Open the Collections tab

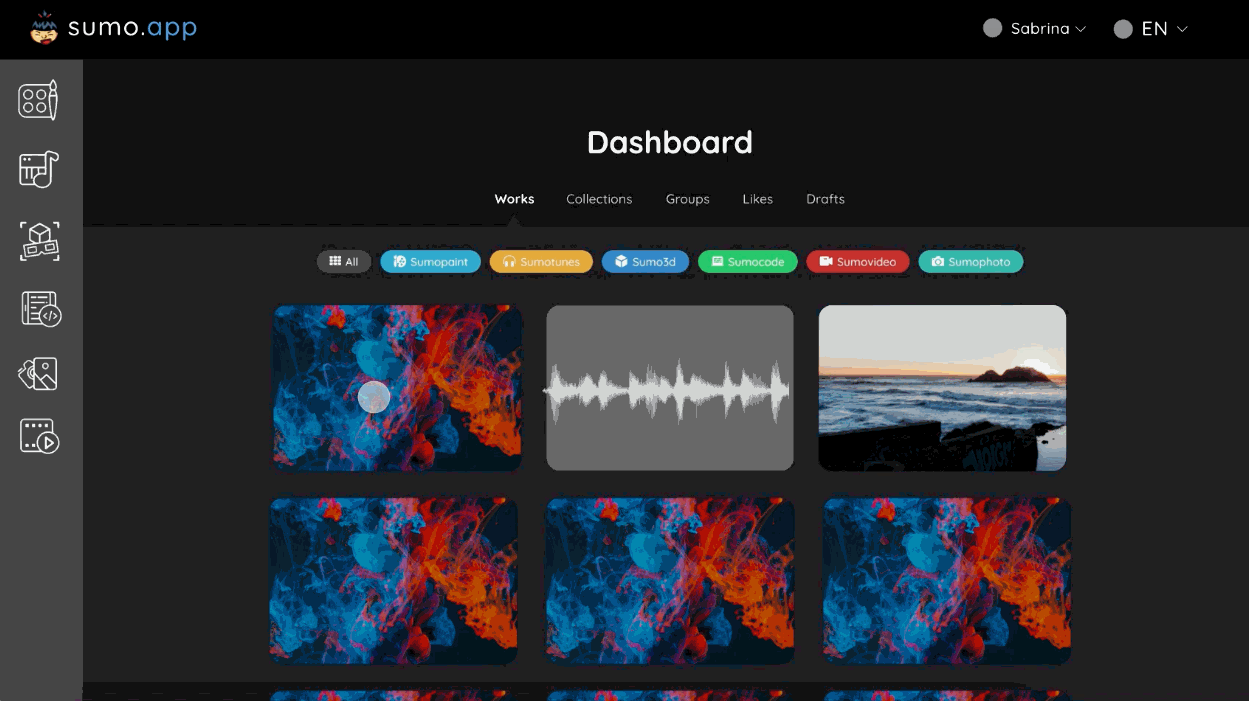pyautogui.click(x=599, y=199)
